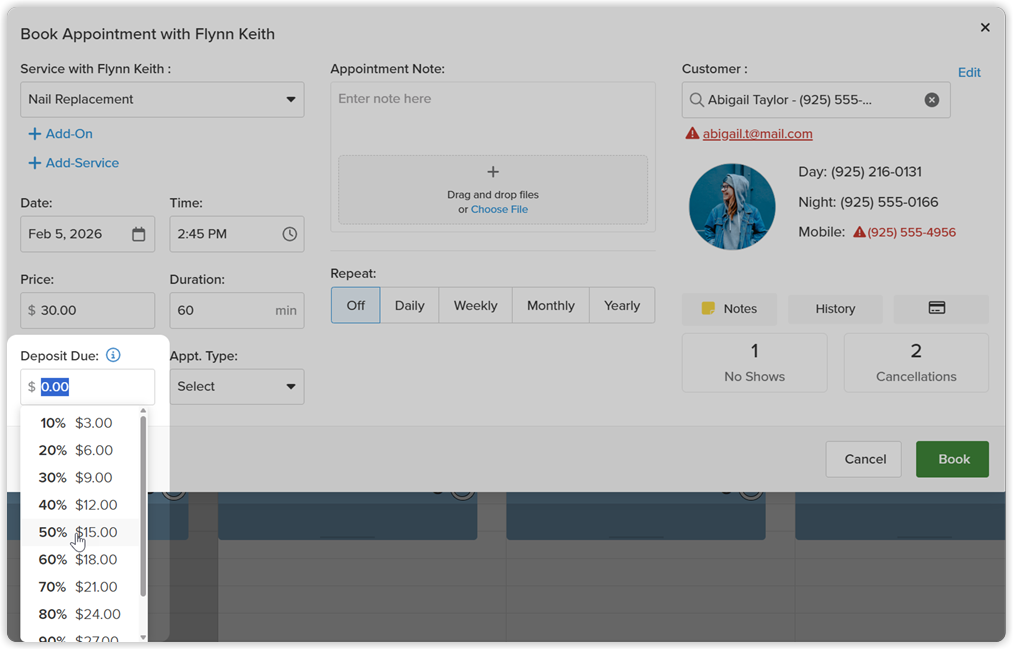1014x650 pixels.
Task: Choose the 50% $15.00 deposit option
Action: click(x=79, y=532)
